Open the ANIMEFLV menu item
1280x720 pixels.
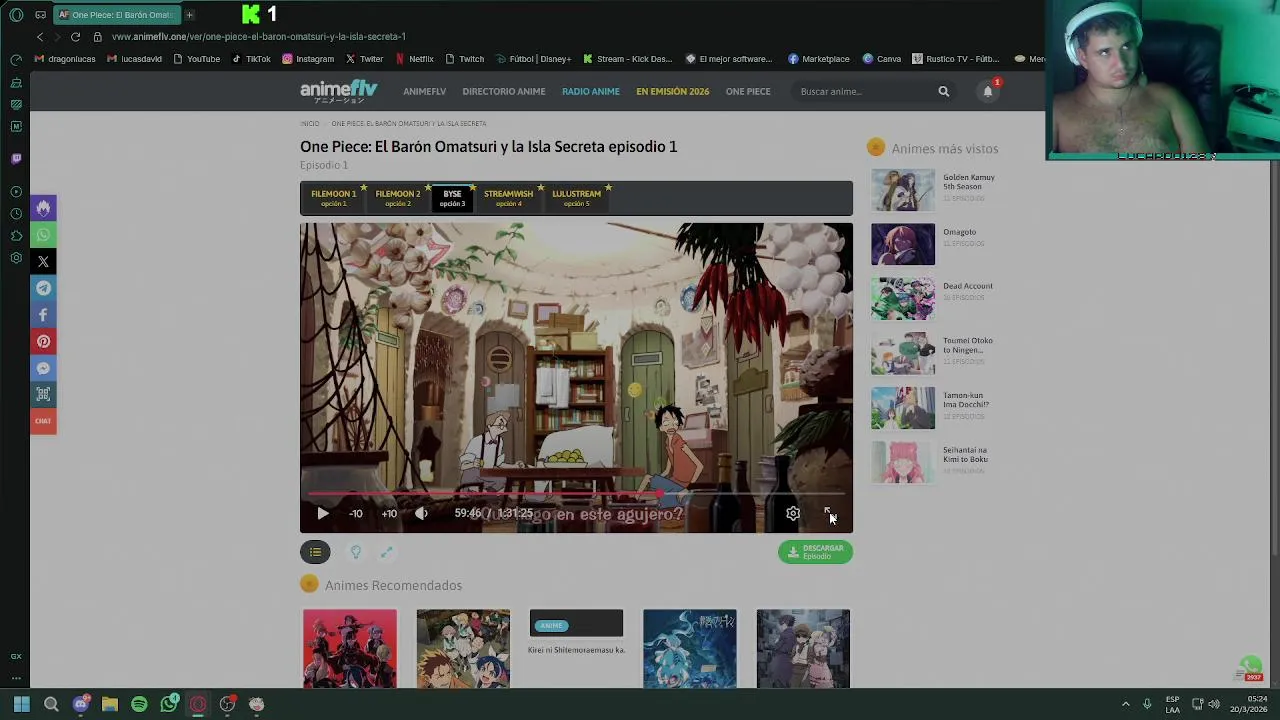424,91
